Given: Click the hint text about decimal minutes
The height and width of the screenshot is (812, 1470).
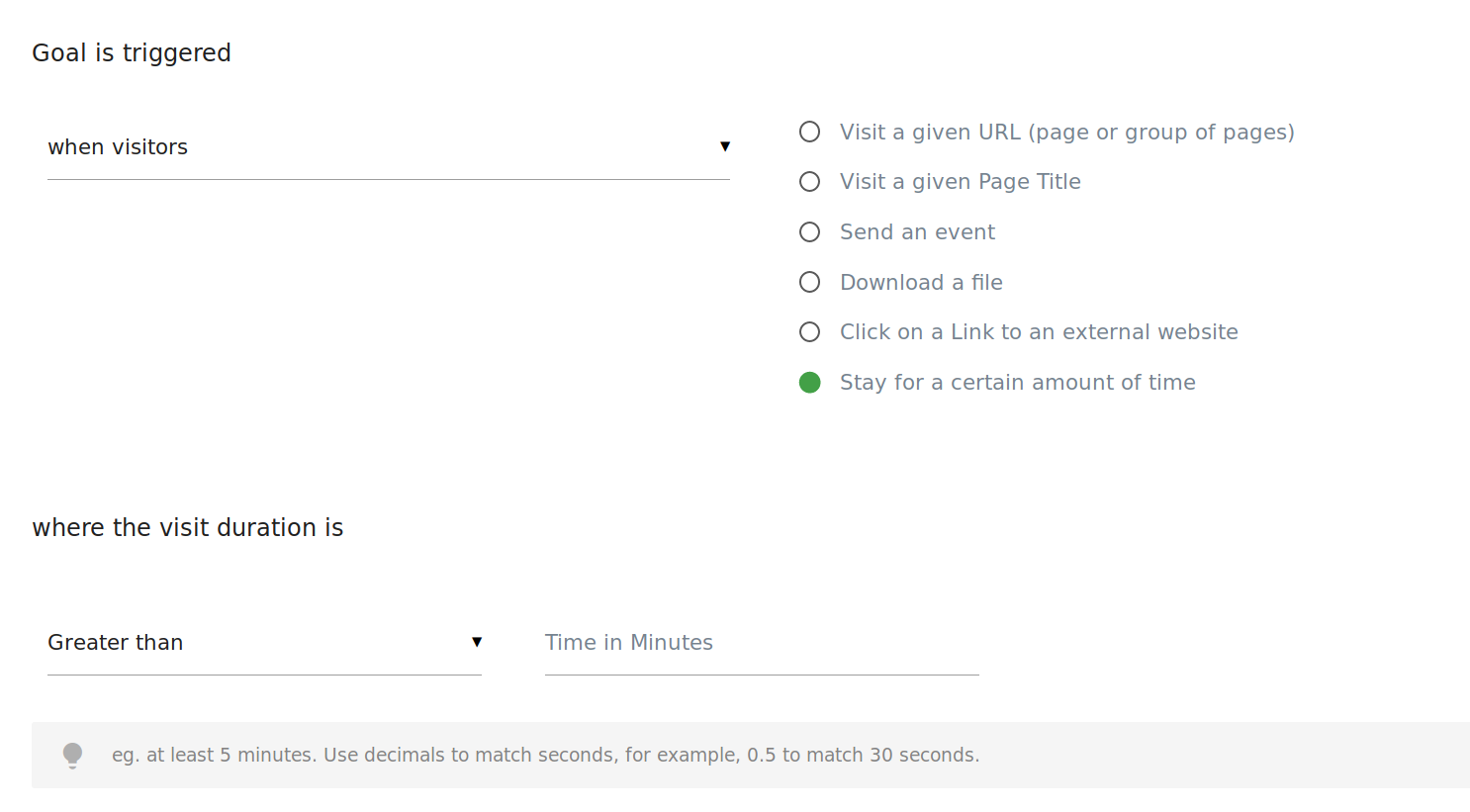Looking at the screenshot, I should tap(545, 756).
